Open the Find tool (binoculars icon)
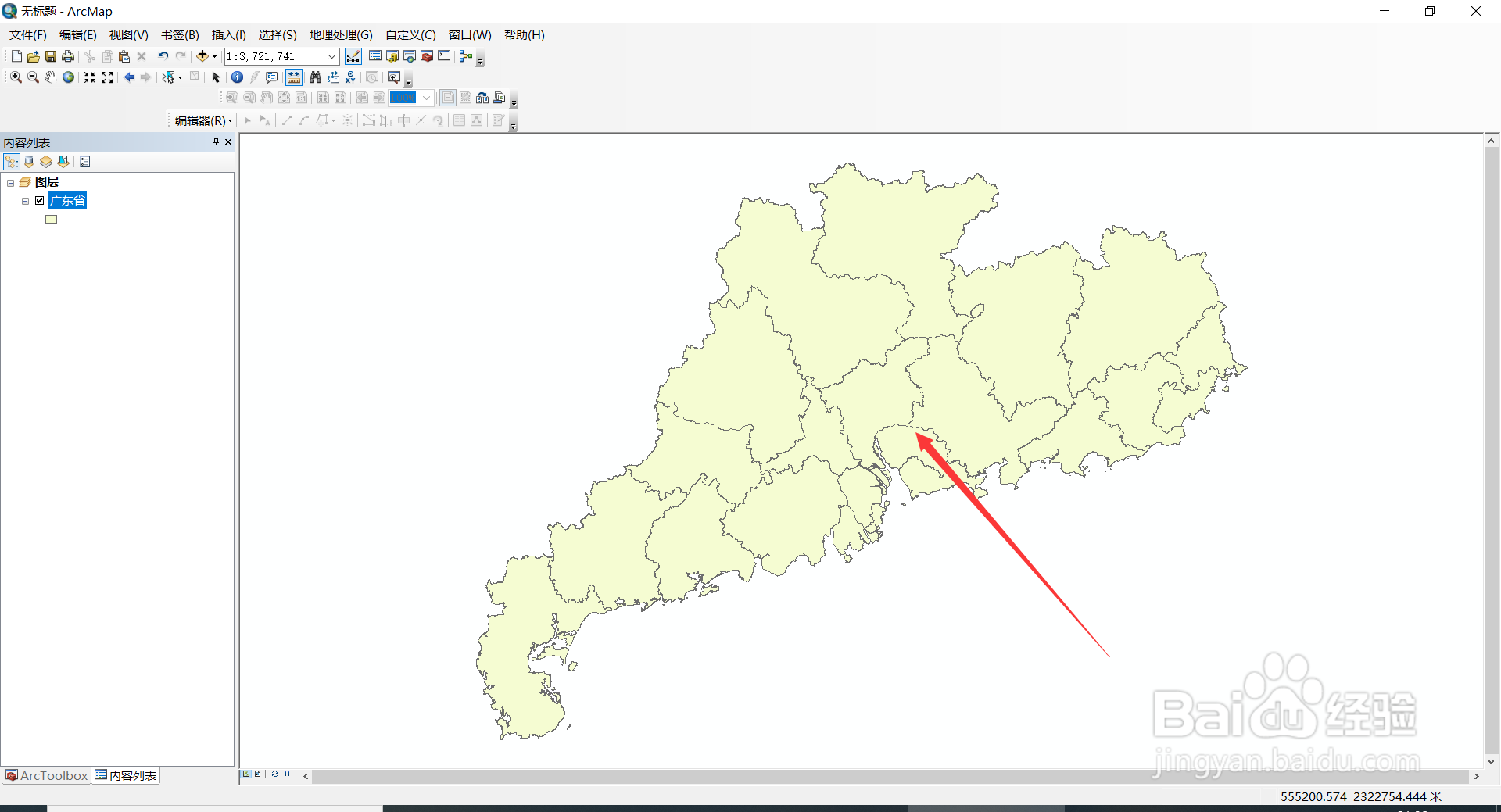The height and width of the screenshot is (812, 1501). click(315, 77)
